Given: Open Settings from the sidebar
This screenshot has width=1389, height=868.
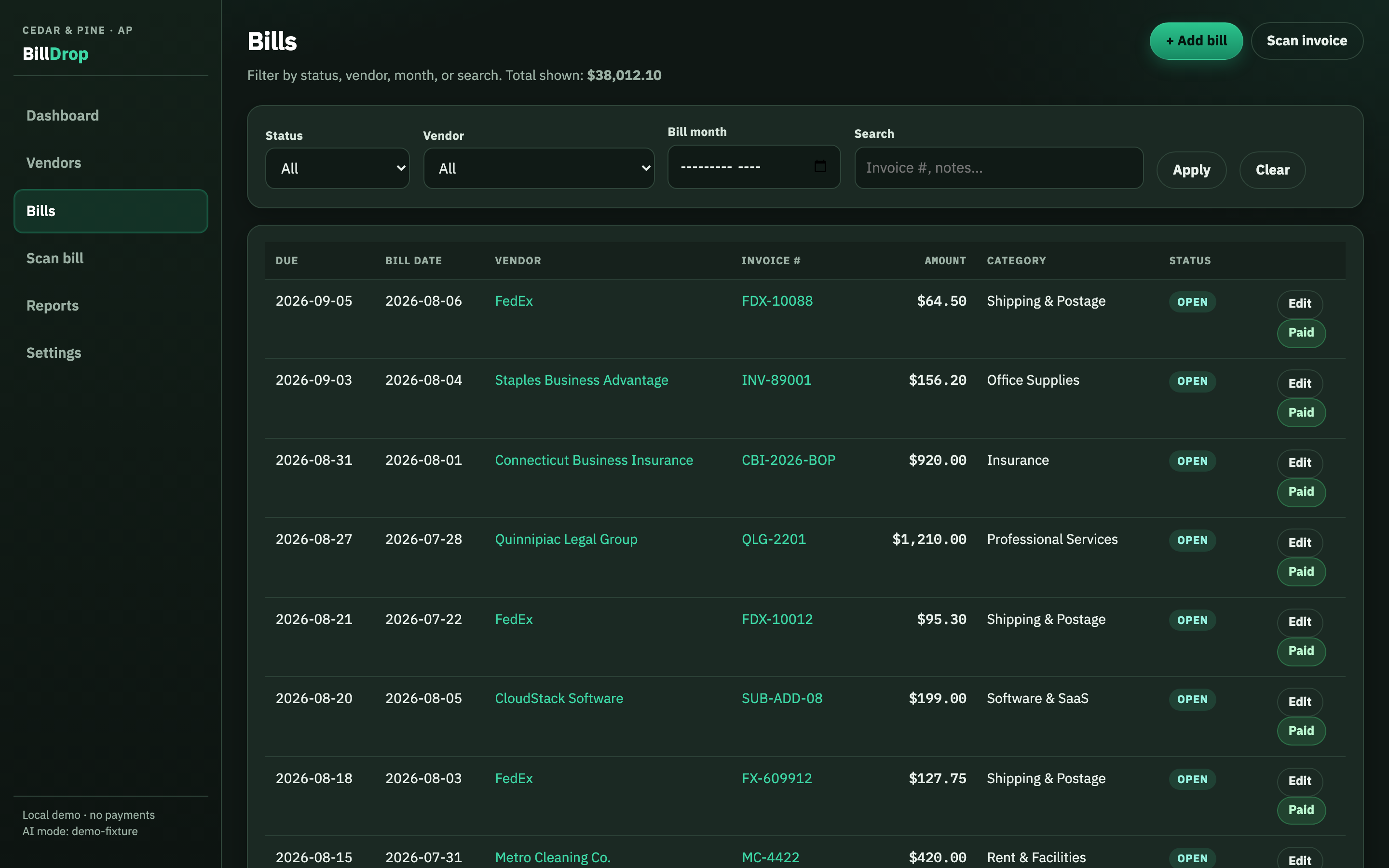Looking at the screenshot, I should tap(111, 353).
